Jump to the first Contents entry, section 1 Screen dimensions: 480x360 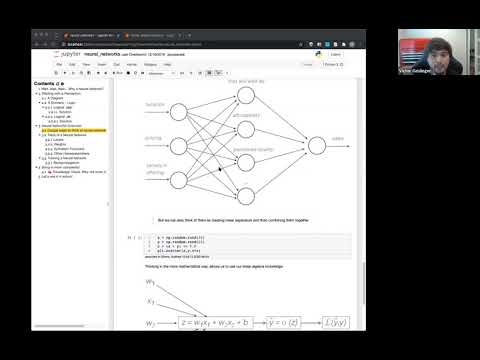pyautogui.click(x=71, y=89)
